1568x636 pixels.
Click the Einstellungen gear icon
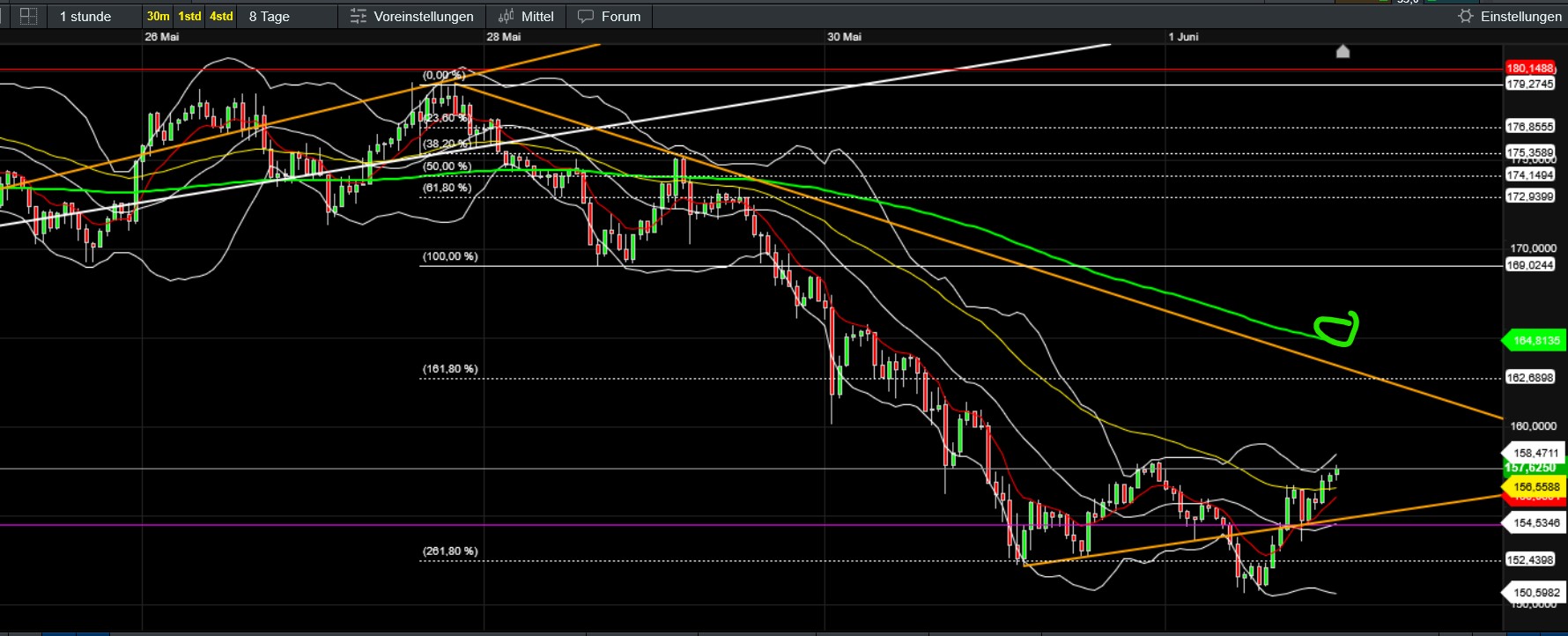pos(1465,16)
